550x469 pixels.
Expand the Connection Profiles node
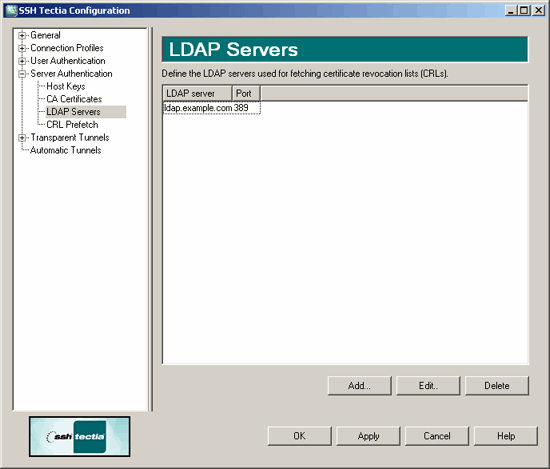coord(22,48)
